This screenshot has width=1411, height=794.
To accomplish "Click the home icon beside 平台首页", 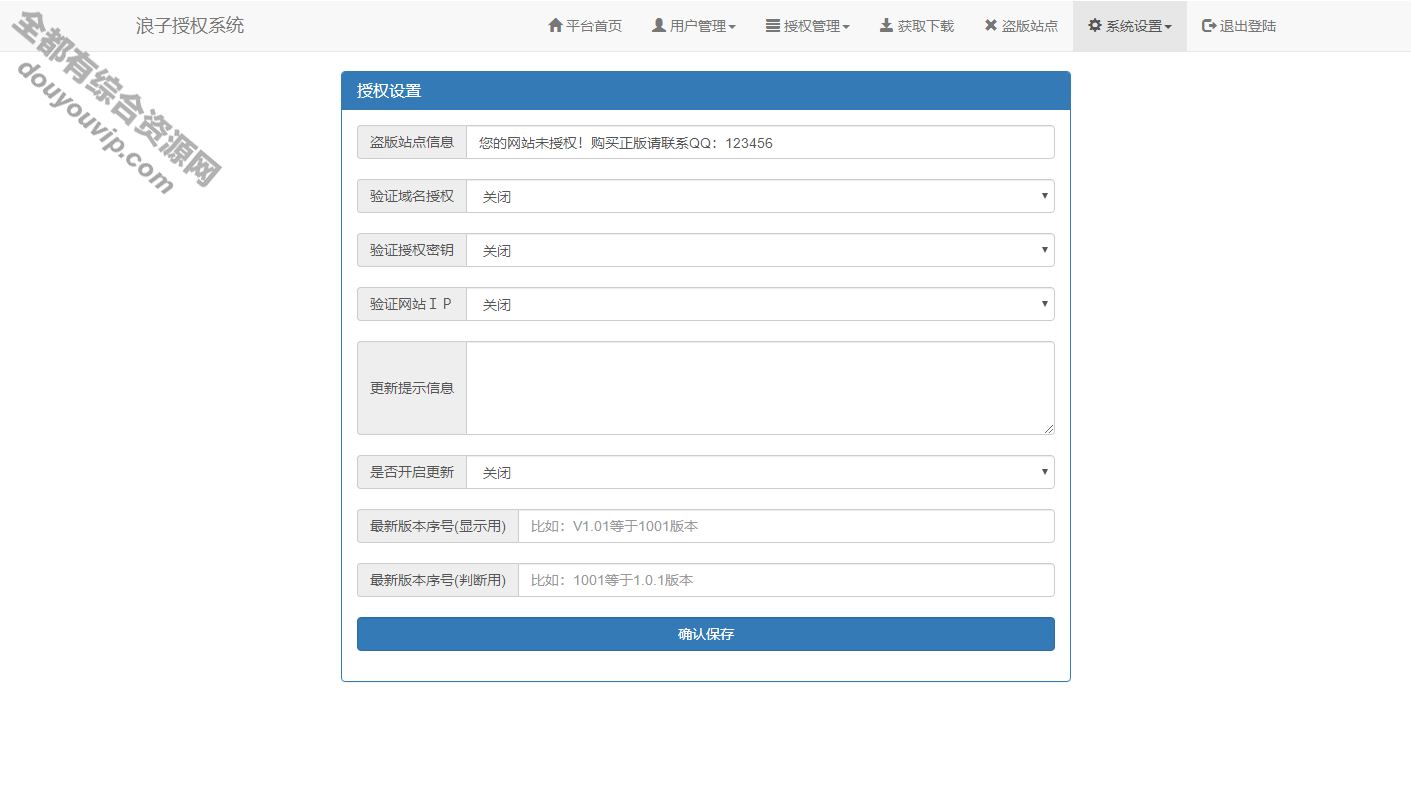I will point(555,26).
